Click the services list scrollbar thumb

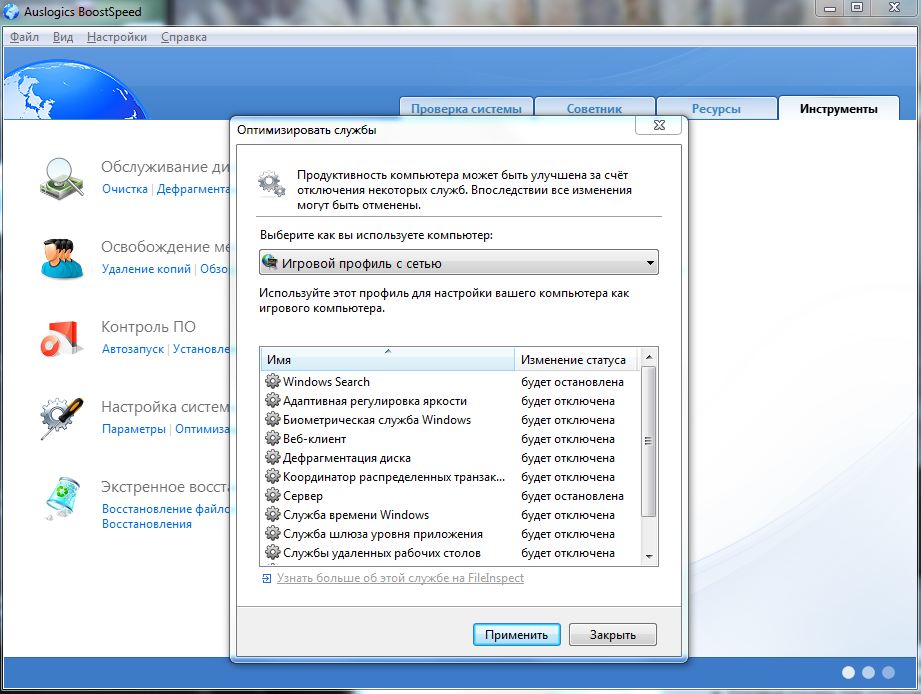pyautogui.click(x=648, y=442)
